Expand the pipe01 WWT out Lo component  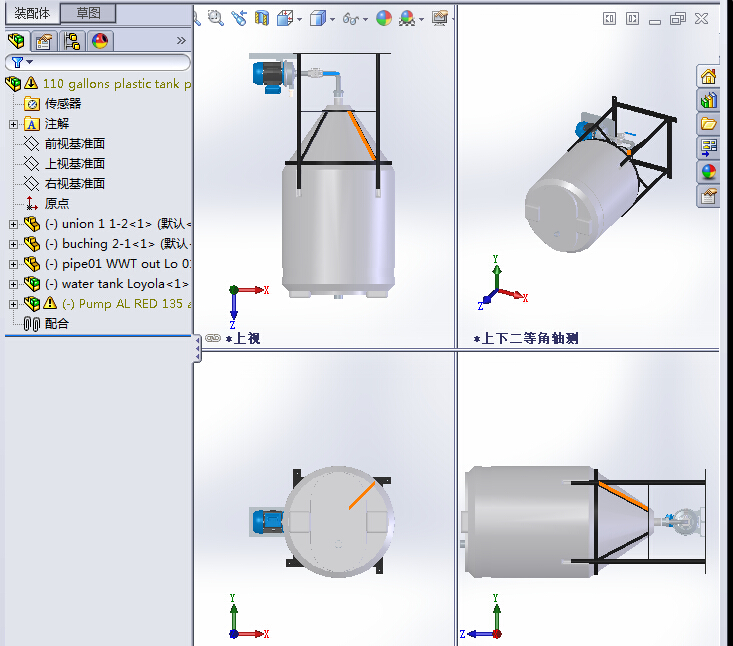[x=13, y=265]
